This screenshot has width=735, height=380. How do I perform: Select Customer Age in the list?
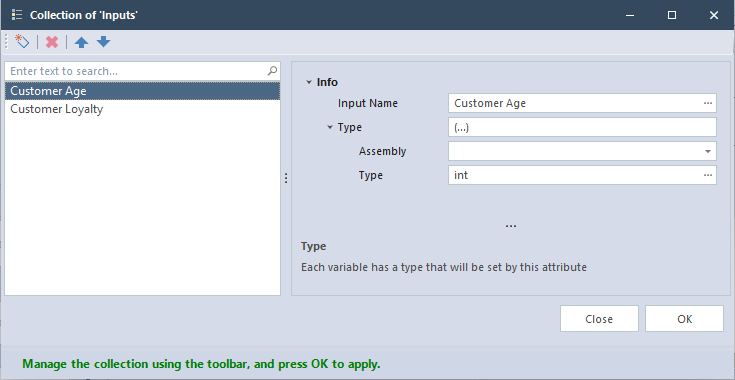[x=142, y=91]
